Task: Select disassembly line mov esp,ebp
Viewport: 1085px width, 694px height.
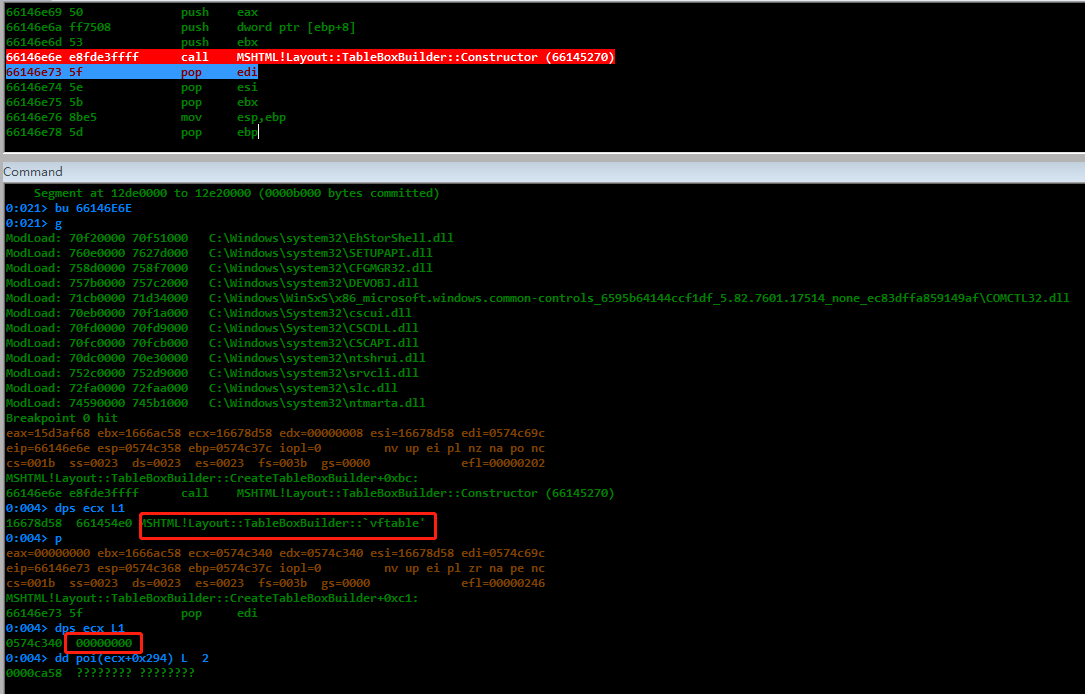Action: coord(146,117)
